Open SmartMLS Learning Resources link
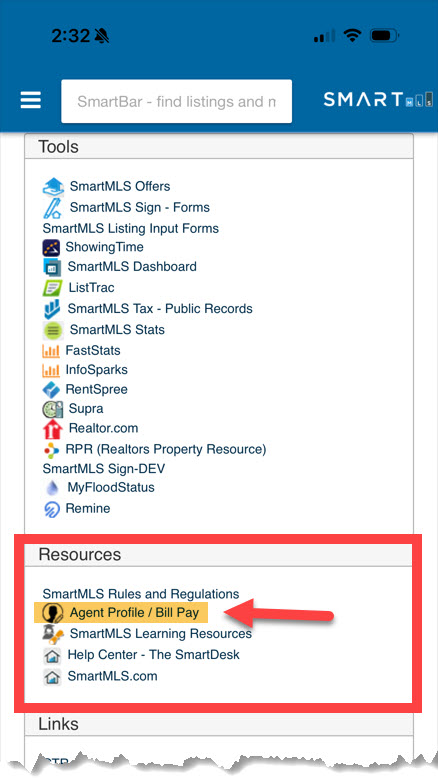 [160, 633]
